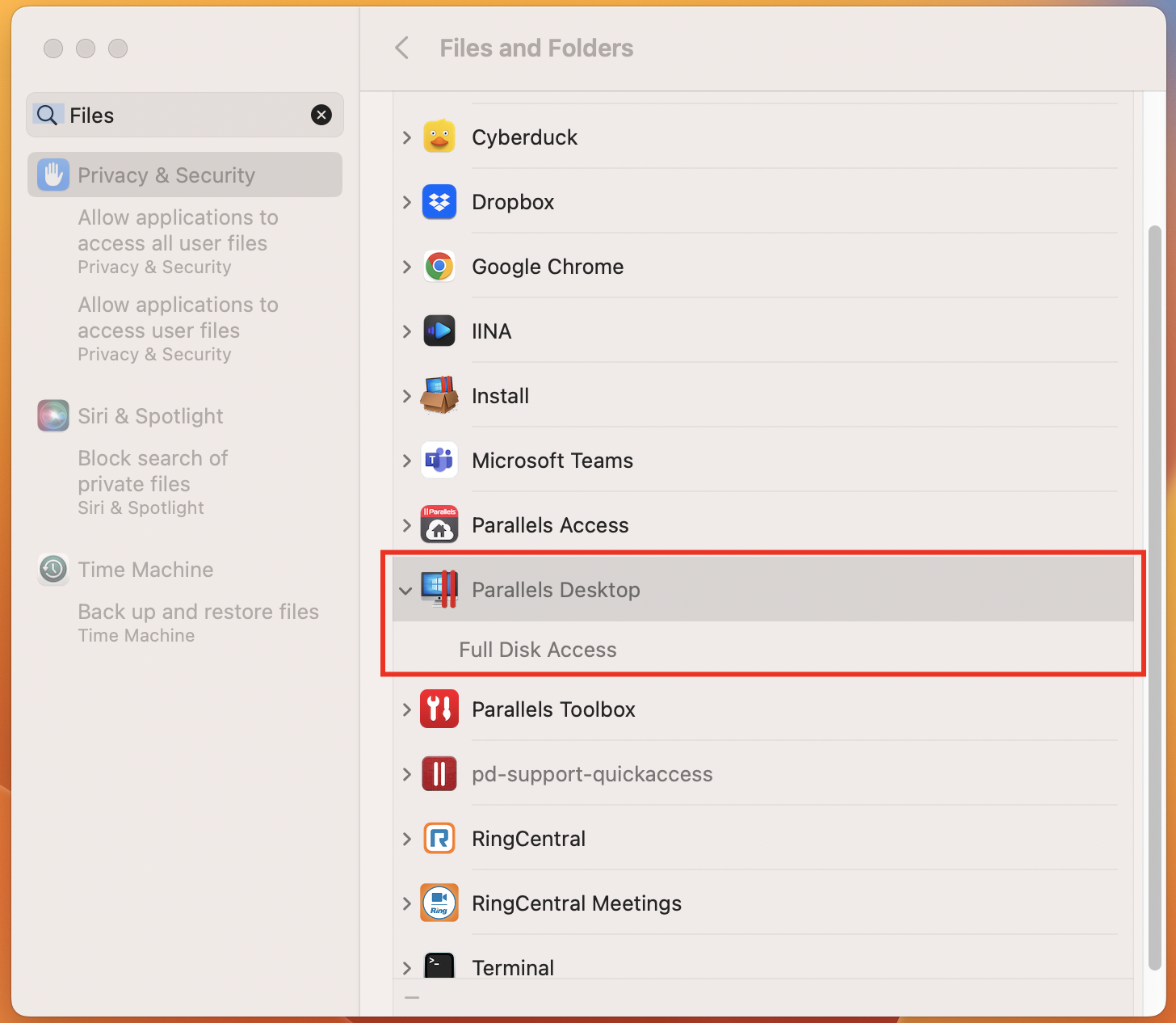Click the Parallels Toolbox icon
This screenshot has height=1023, width=1176.
tap(439, 709)
